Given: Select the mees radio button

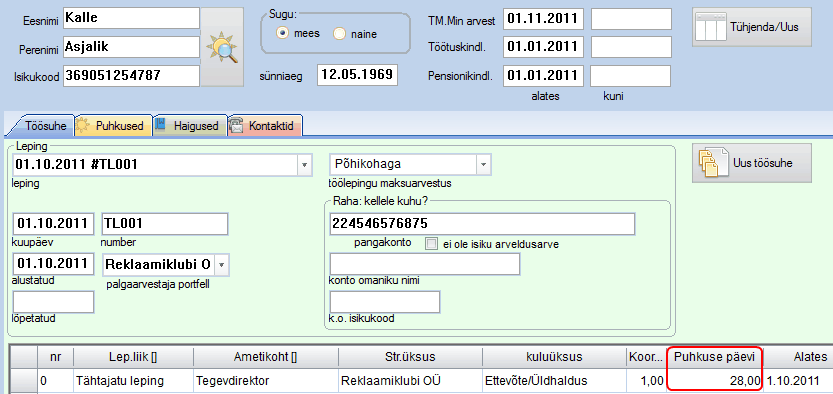Looking at the screenshot, I should [283, 33].
